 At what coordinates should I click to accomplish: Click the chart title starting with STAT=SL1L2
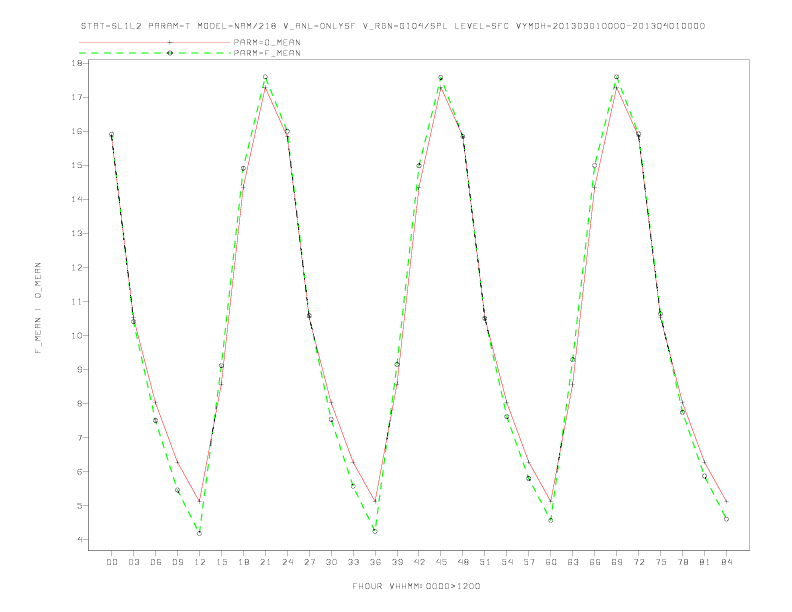point(393,26)
